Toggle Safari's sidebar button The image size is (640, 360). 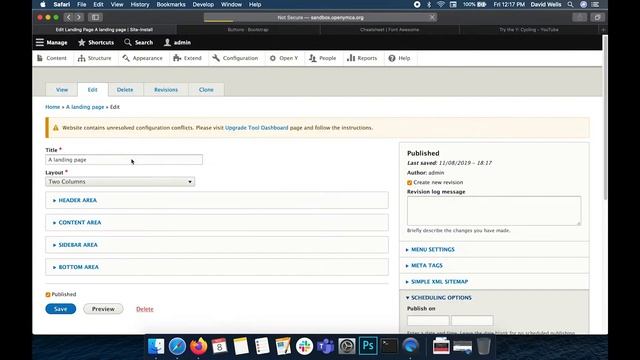(x=95, y=17)
